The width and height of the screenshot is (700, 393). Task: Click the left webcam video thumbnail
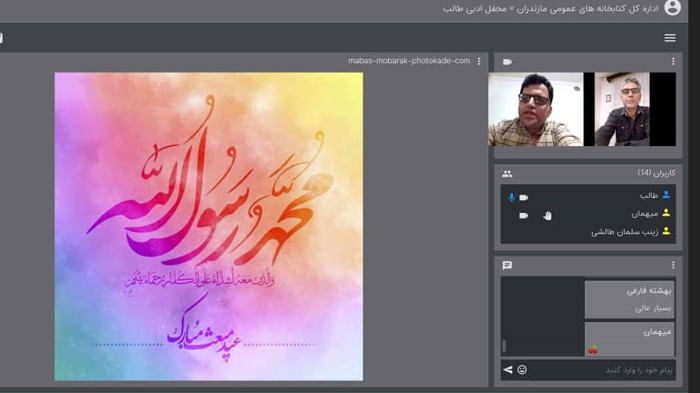tap(536, 109)
